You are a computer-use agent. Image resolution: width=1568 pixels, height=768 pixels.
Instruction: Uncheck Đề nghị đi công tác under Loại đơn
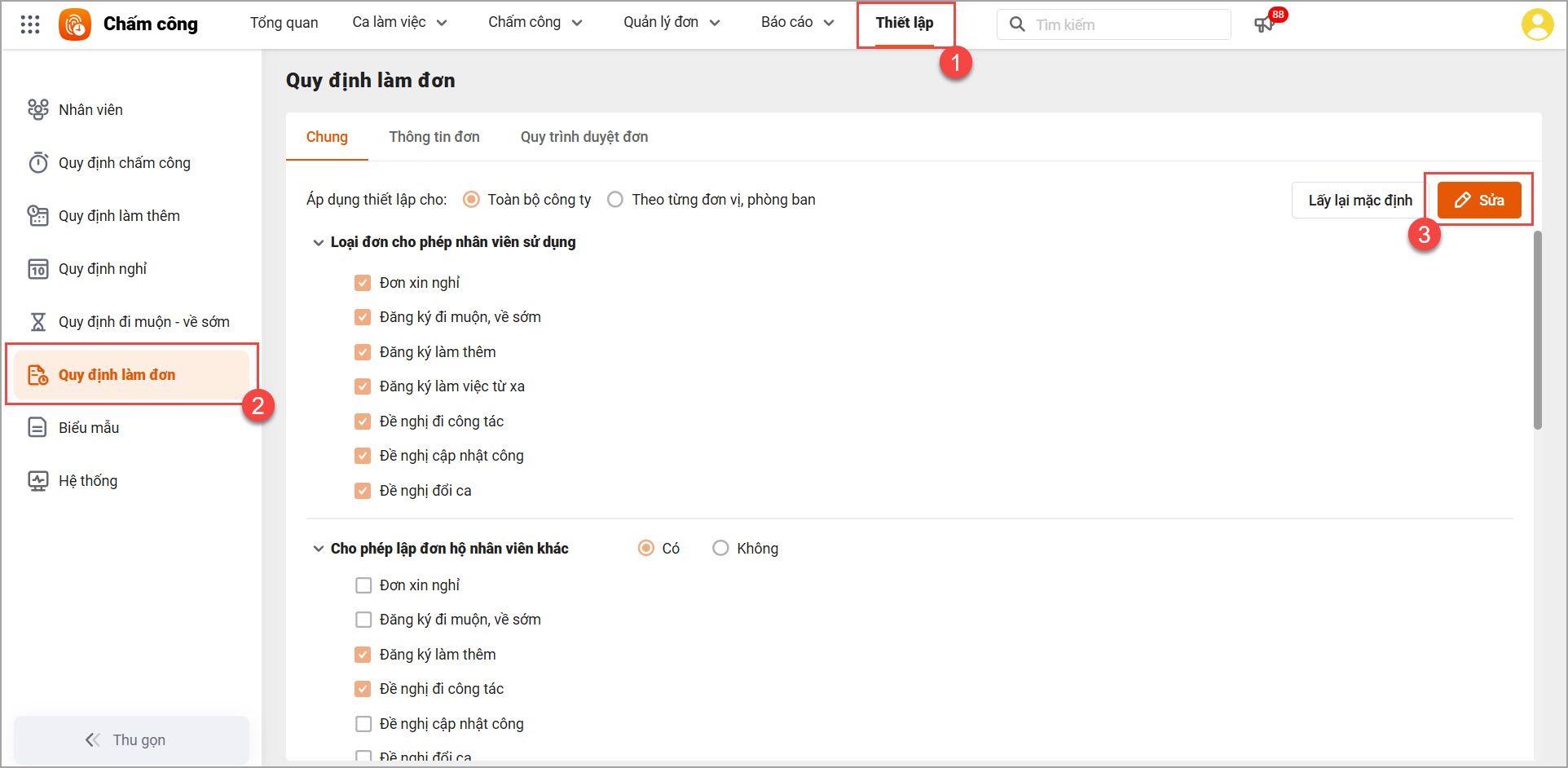click(x=363, y=422)
